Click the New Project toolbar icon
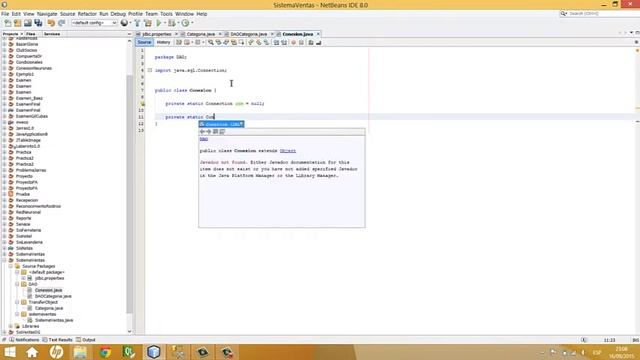The width and height of the screenshot is (640, 360). click(18, 23)
